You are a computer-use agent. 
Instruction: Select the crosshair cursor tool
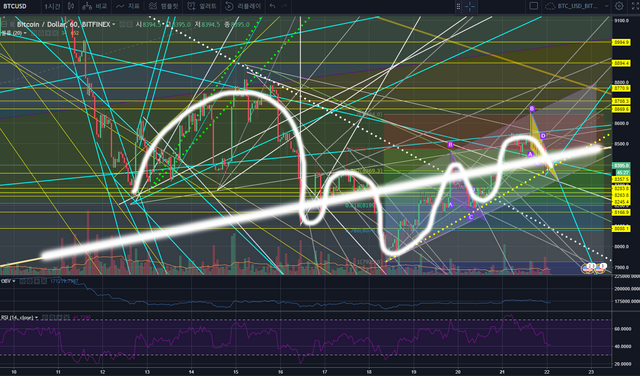[470, 6]
